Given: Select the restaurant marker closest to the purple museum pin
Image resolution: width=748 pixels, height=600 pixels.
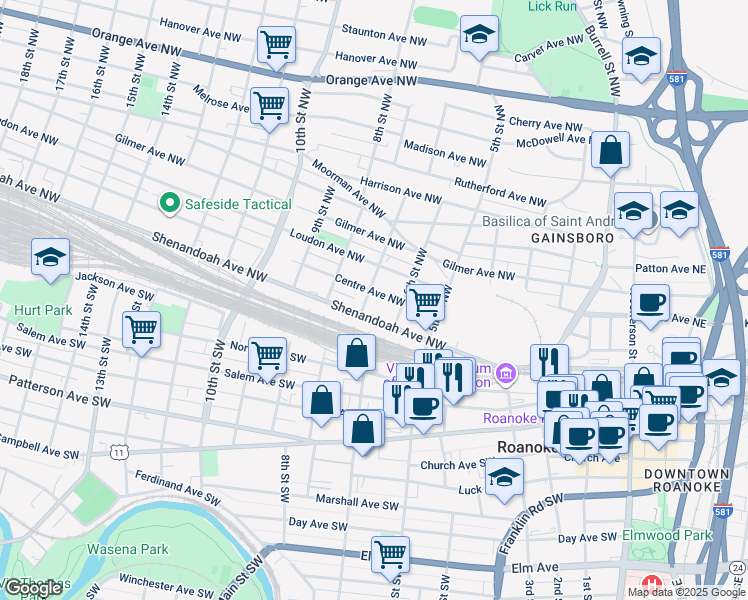Looking at the screenshot, I should point(454,380).
